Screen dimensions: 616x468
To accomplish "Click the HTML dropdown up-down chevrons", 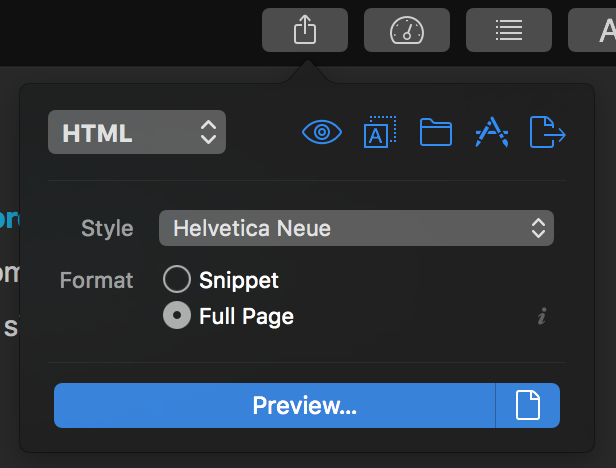I will pos(208,132).
